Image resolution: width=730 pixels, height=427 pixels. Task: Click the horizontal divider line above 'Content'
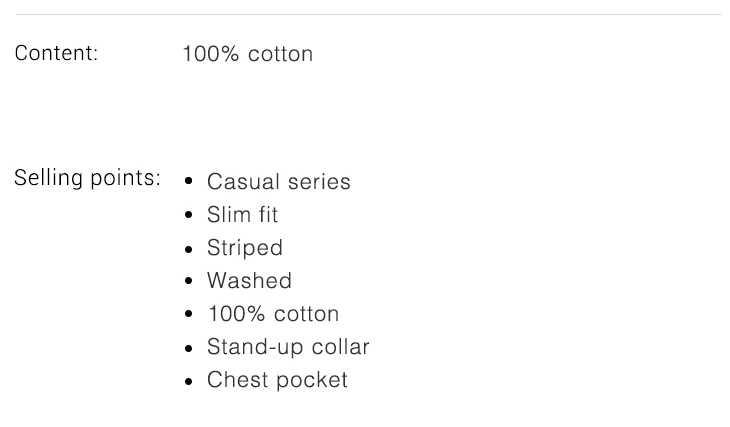[368, 14]
